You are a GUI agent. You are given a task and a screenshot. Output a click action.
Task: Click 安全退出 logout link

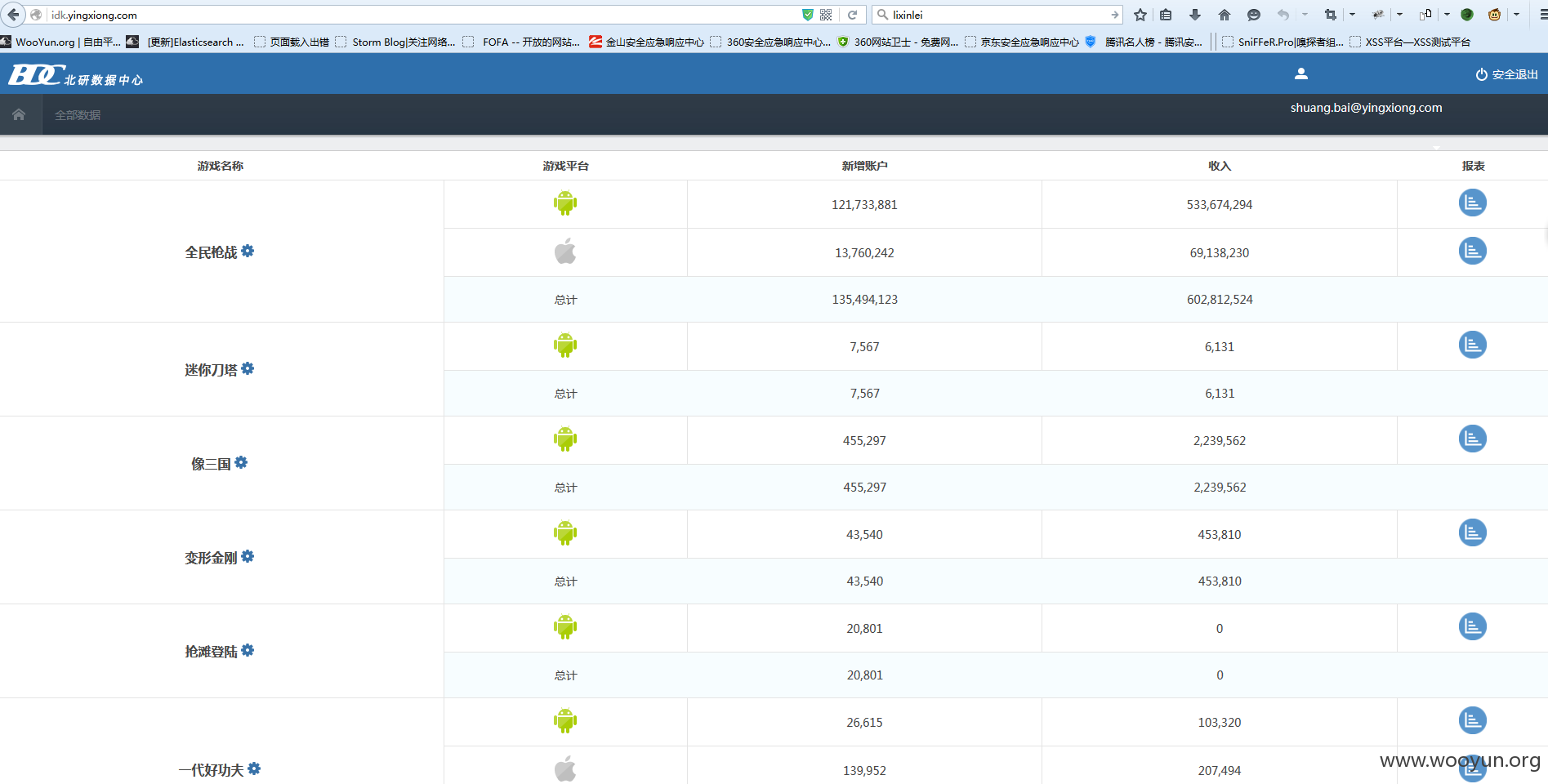point(1506,74)
